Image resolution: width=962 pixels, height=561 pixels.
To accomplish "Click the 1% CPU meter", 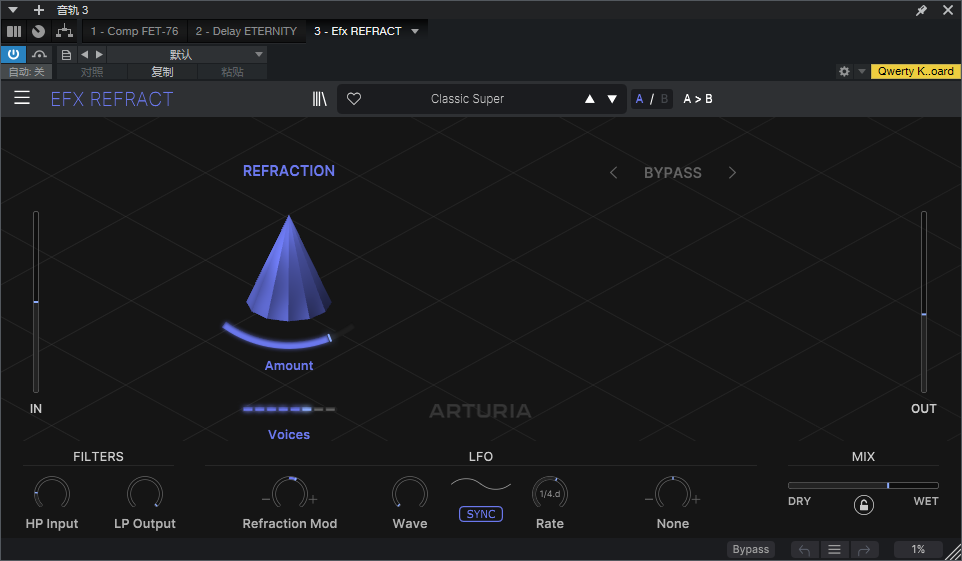I will pyautogui.click(x=918, y=549).
